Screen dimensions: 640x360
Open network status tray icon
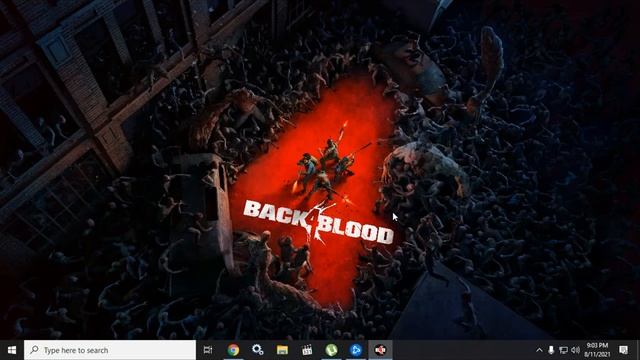click(x=563, y=350)
